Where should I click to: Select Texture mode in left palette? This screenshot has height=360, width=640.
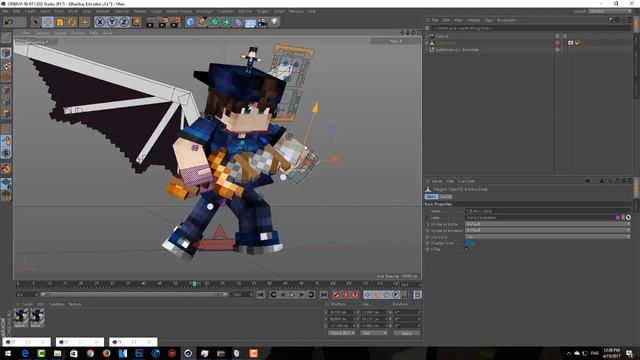tap(6, 66)
